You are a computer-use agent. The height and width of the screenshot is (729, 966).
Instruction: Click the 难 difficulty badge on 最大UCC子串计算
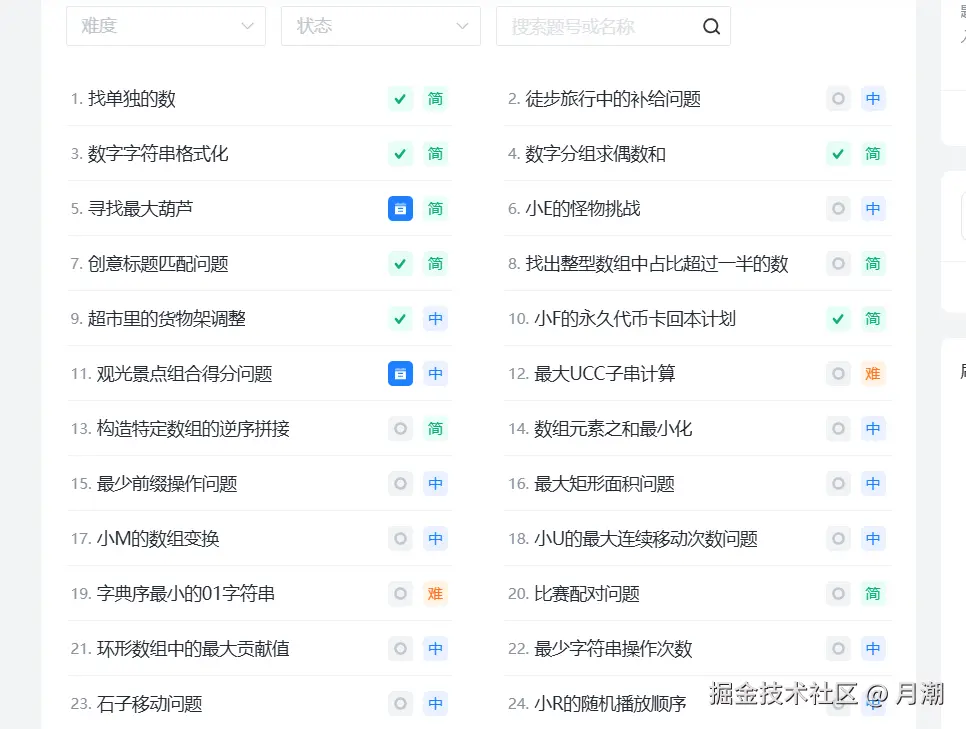pos(872,373)
